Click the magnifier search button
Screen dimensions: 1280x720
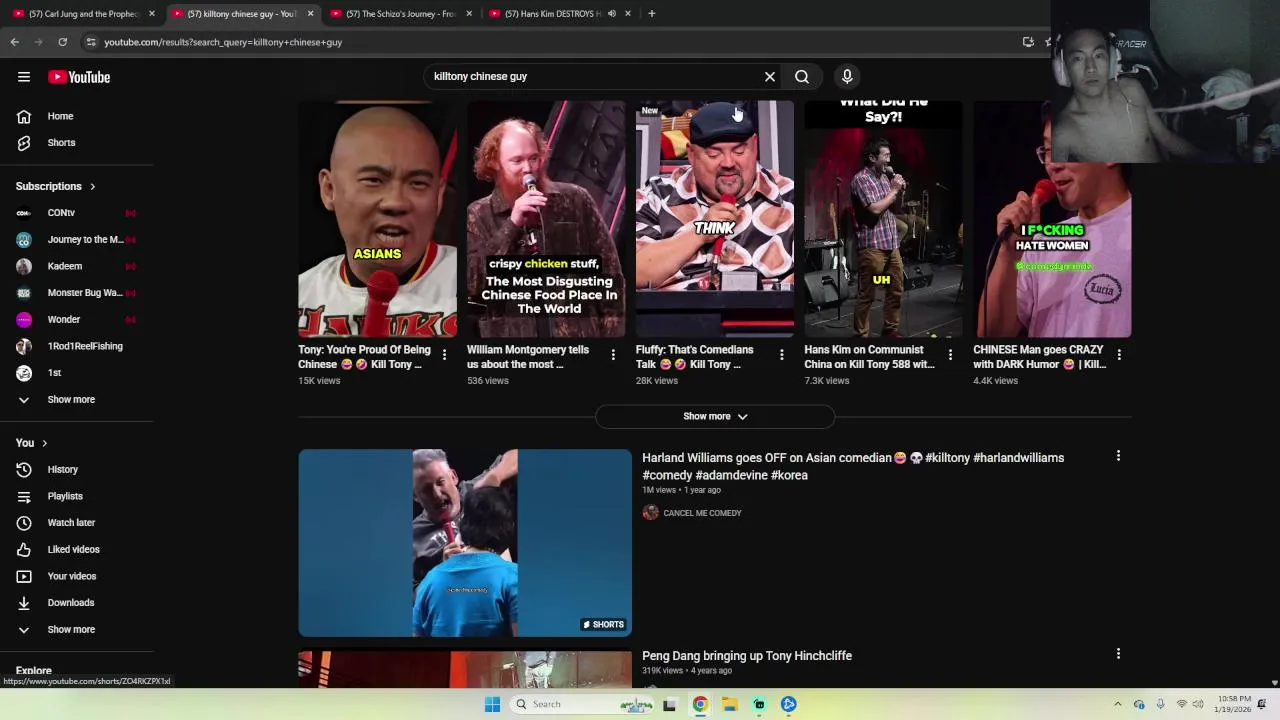(x=802, y=76)
